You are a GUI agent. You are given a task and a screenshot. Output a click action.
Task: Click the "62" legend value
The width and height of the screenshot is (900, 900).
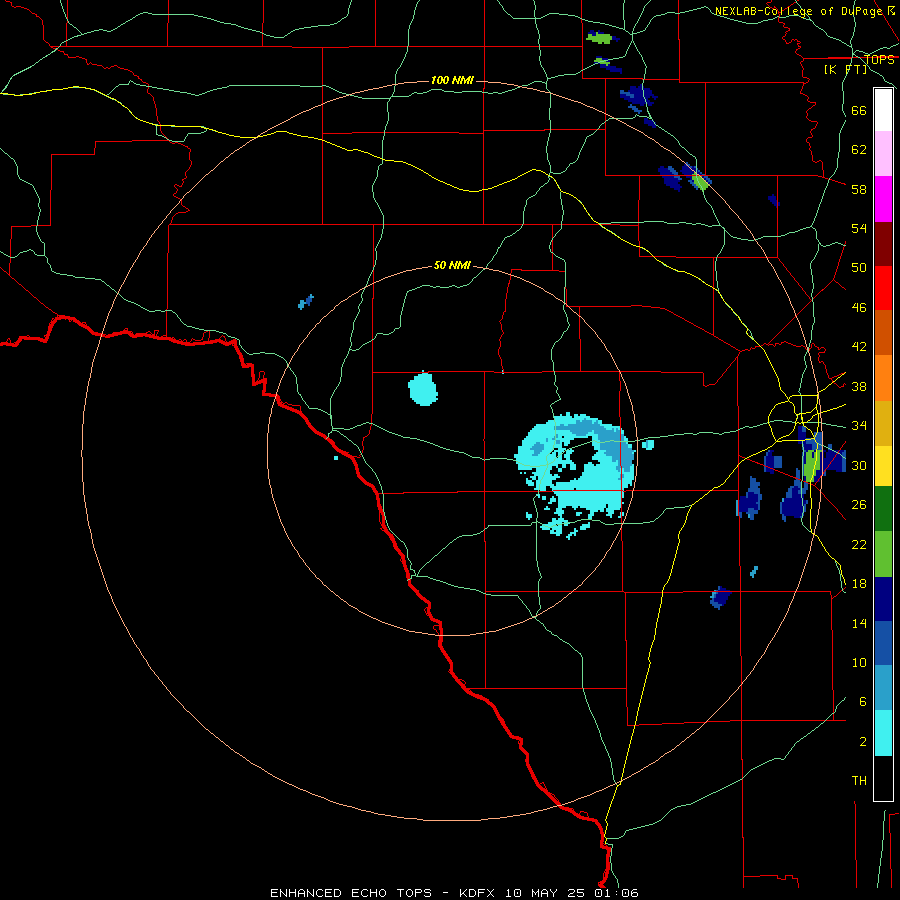[x=859, y=150]
